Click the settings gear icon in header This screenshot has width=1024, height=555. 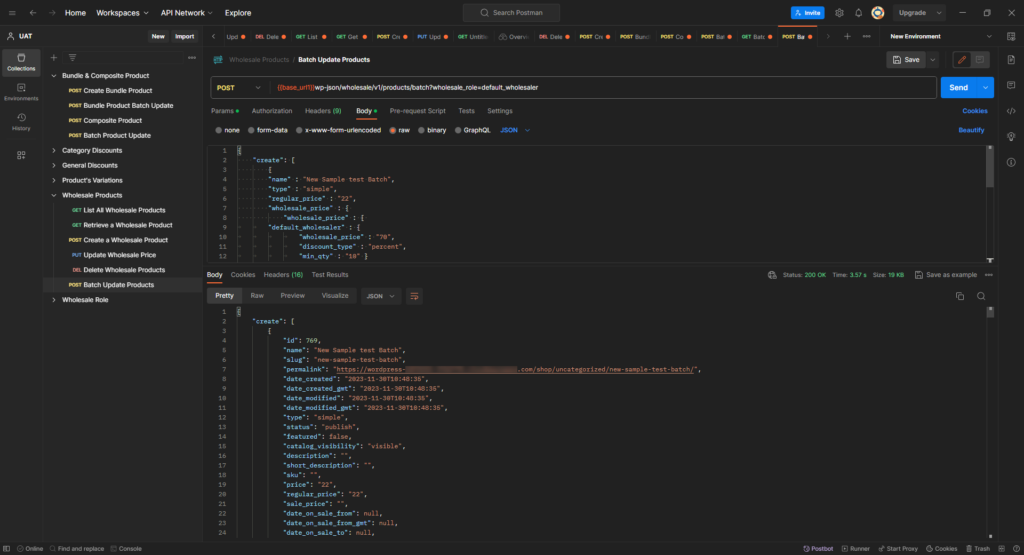(839, 13)
